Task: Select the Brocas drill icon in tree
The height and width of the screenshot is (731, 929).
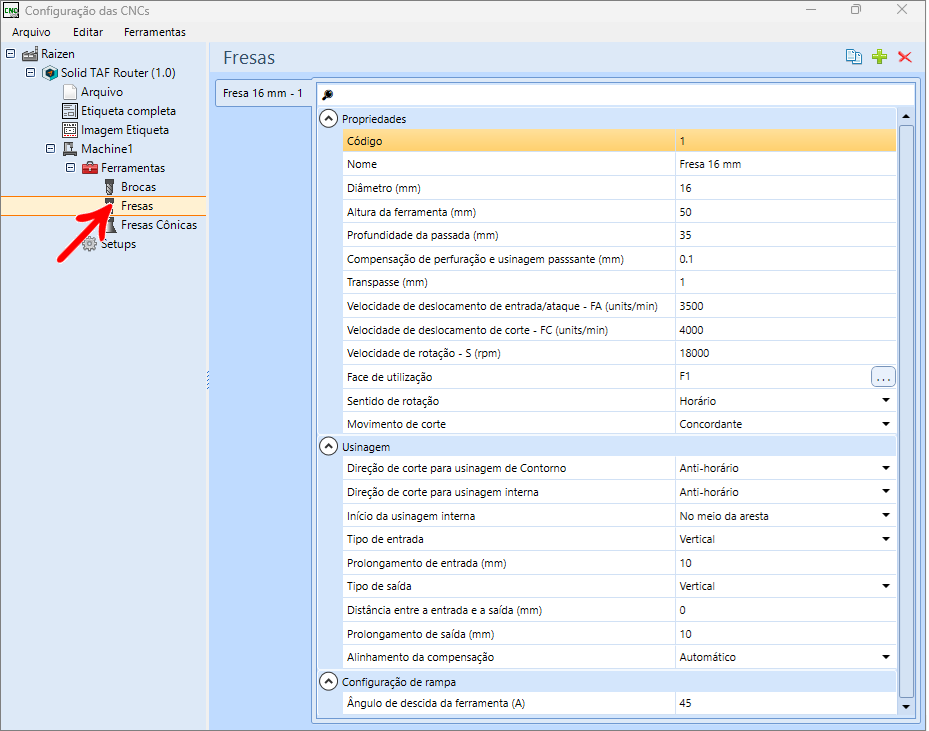Action: click(x=110, y=187)
